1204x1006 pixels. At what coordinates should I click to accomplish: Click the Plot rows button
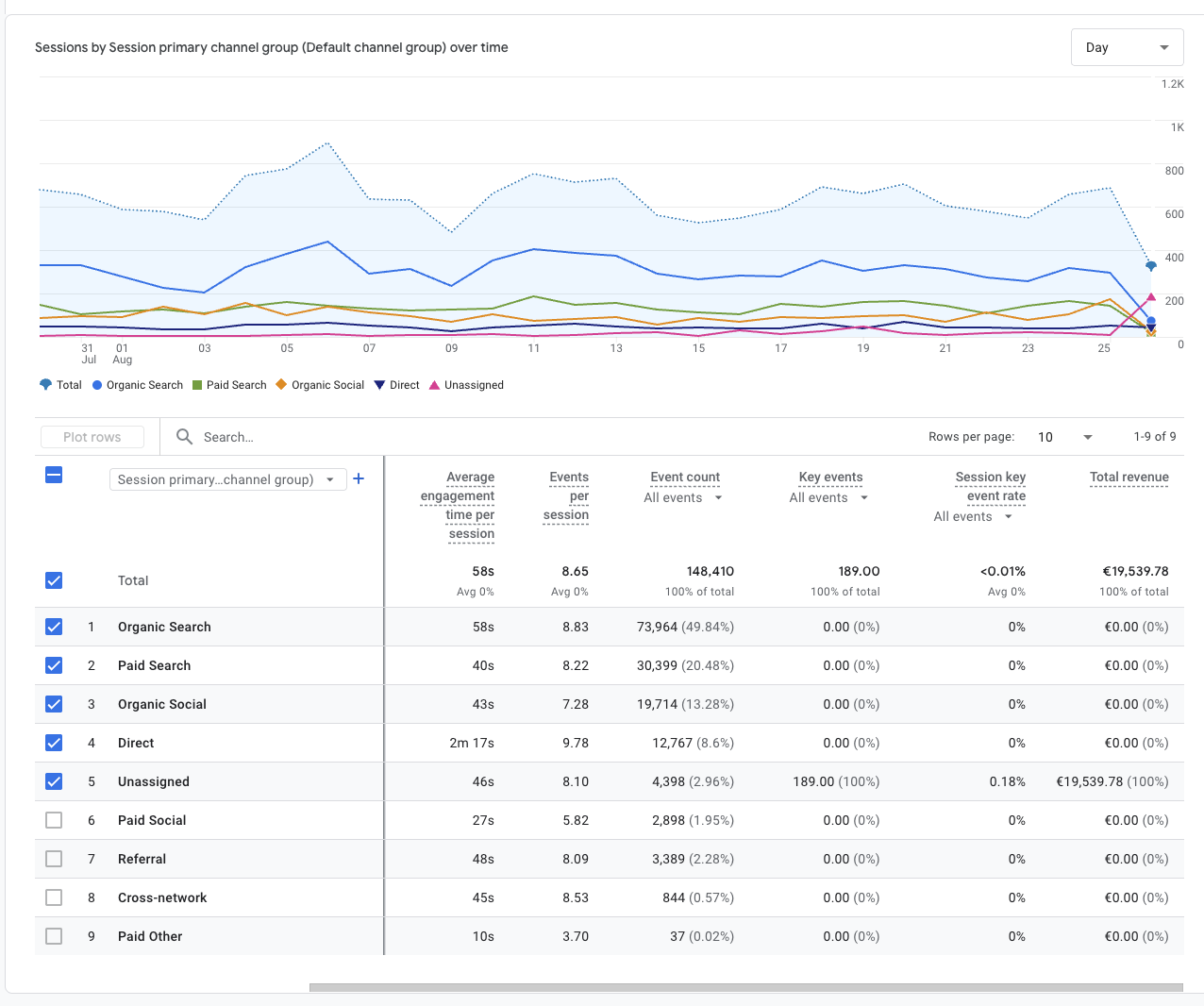point(92,437)
